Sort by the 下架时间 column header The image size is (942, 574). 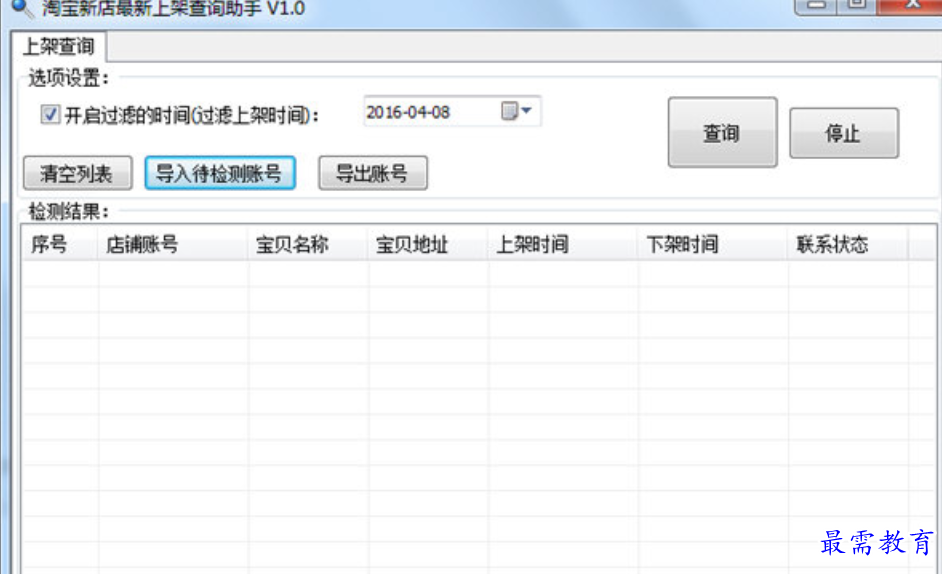(x=713, y=244)
